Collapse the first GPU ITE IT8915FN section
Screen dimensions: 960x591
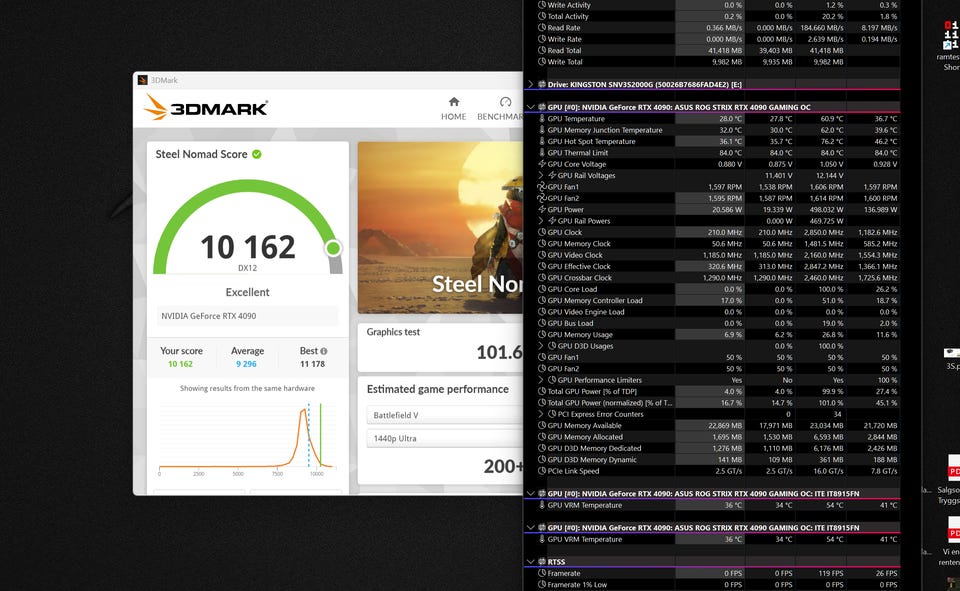point(531,494)
